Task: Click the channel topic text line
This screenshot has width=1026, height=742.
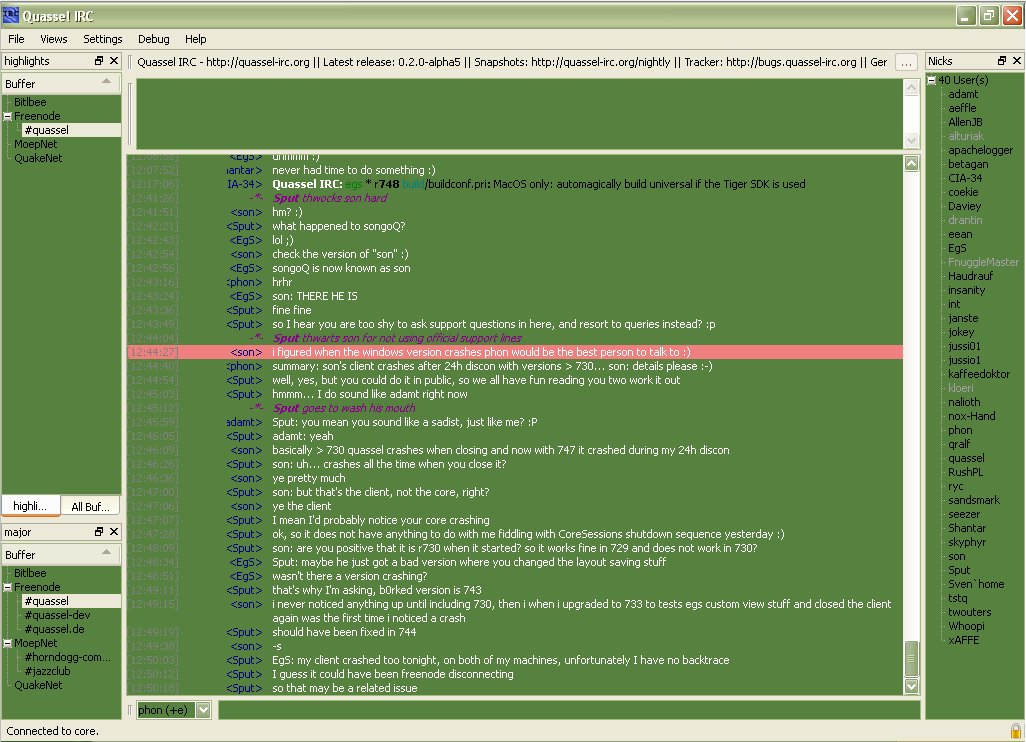Action: click(512, 62)
